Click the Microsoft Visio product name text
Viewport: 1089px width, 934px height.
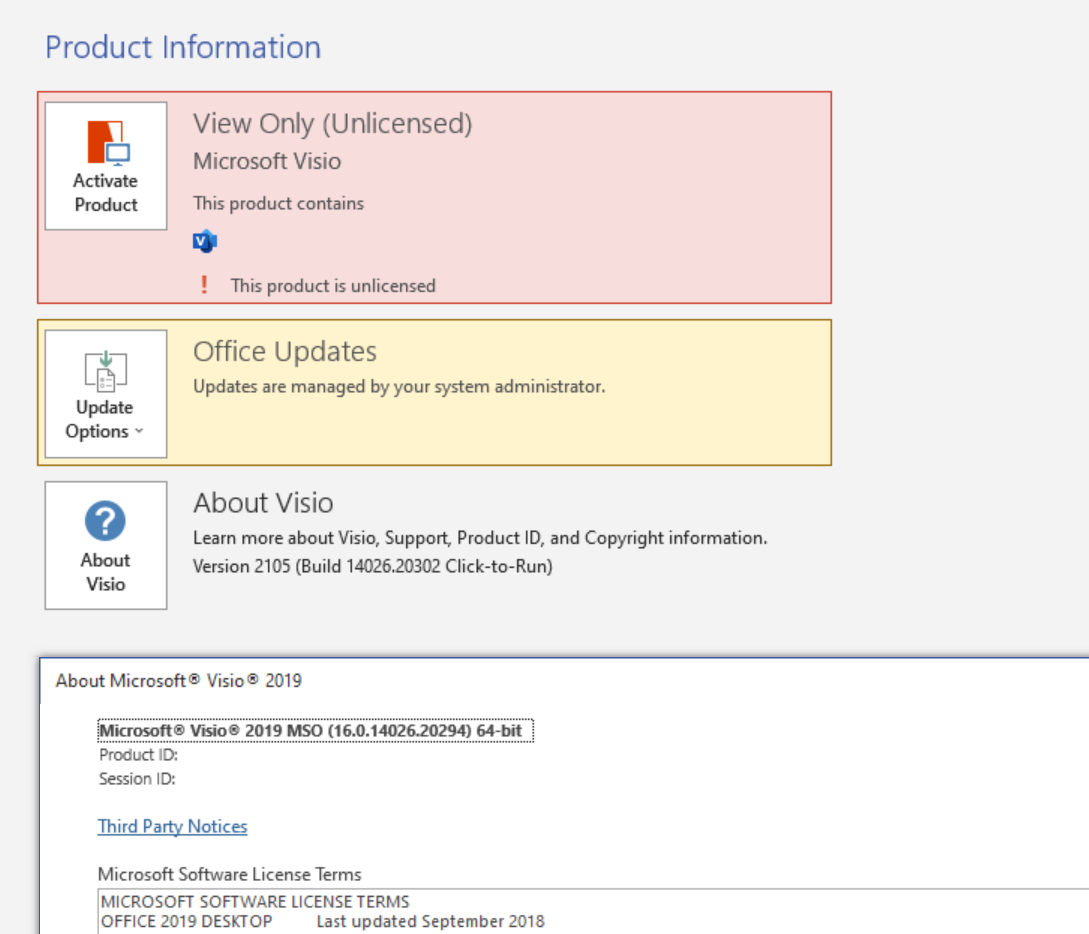(x=267, y=161)
